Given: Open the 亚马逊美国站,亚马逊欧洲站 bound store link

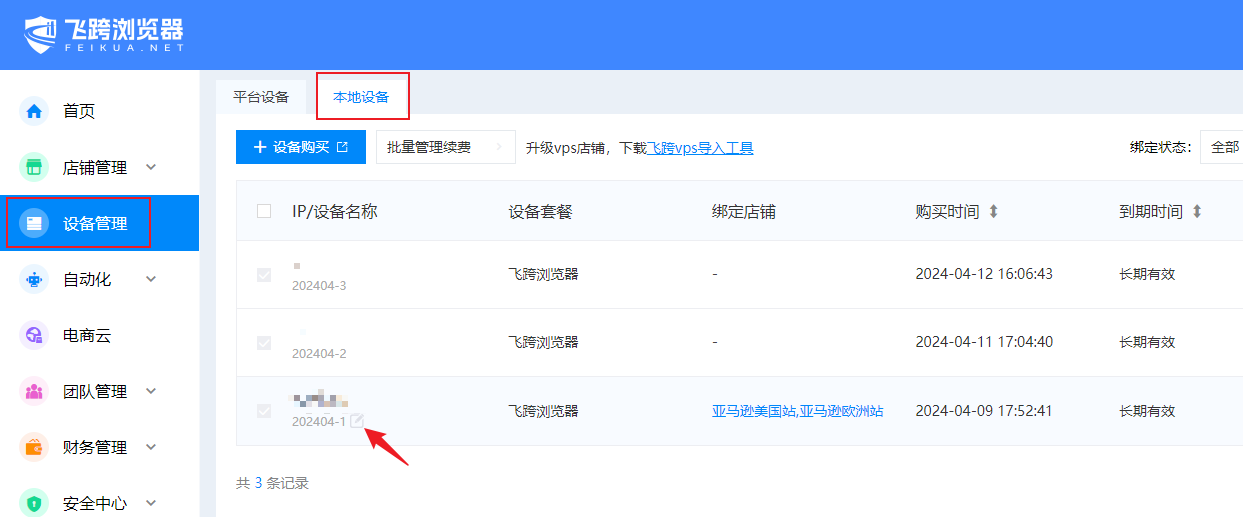Looking at the screenshot, I should [797, 411].
